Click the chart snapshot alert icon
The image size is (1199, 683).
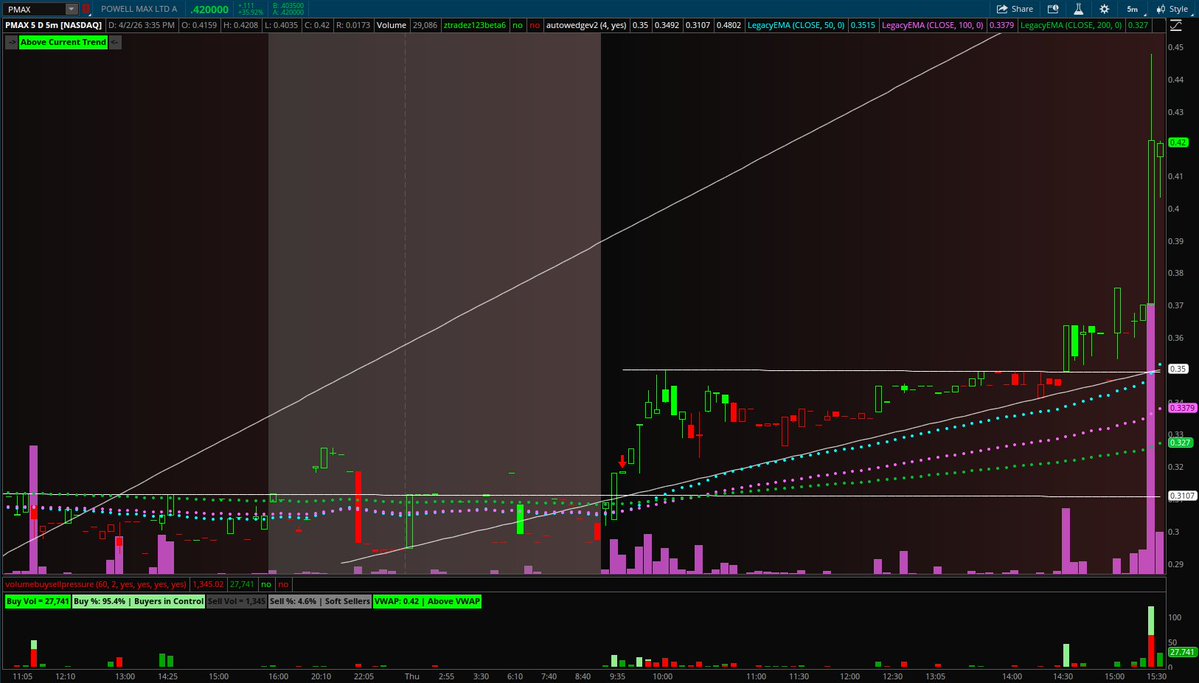click(1053, 9)
